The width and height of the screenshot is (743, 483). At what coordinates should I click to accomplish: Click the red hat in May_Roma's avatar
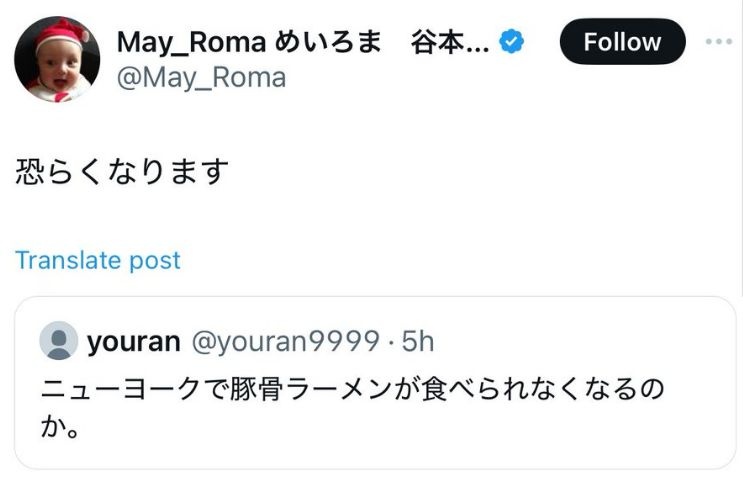point(58,30)
